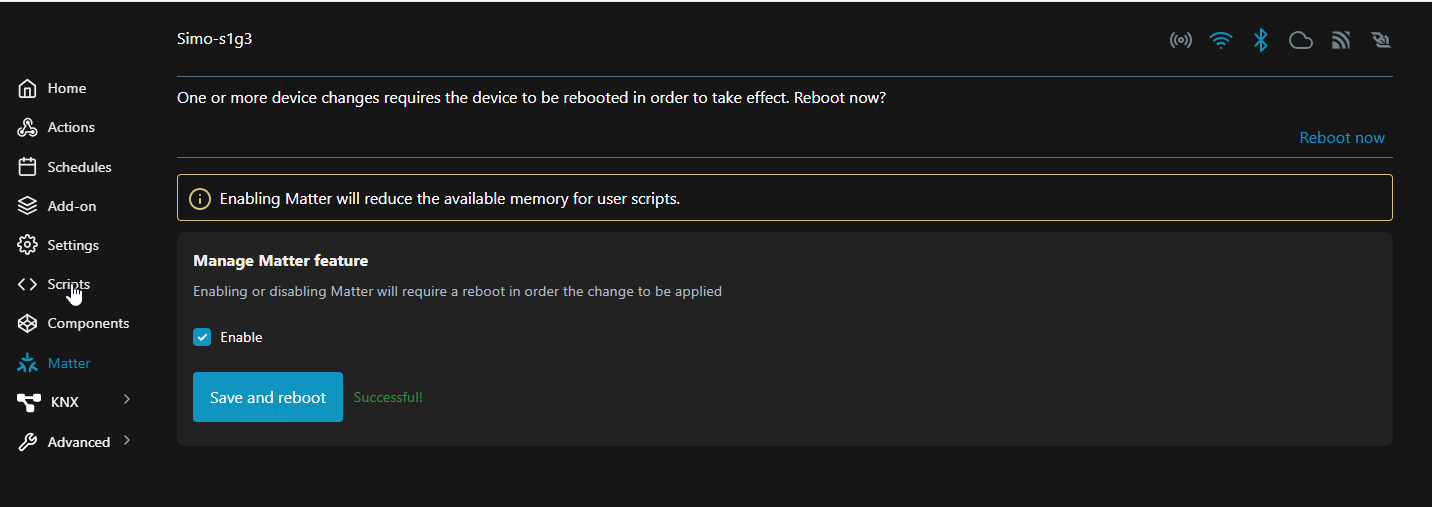Open the Schedules menu item
The image size is (1432, 507).
pyautogui.click(x=79, y=167)
